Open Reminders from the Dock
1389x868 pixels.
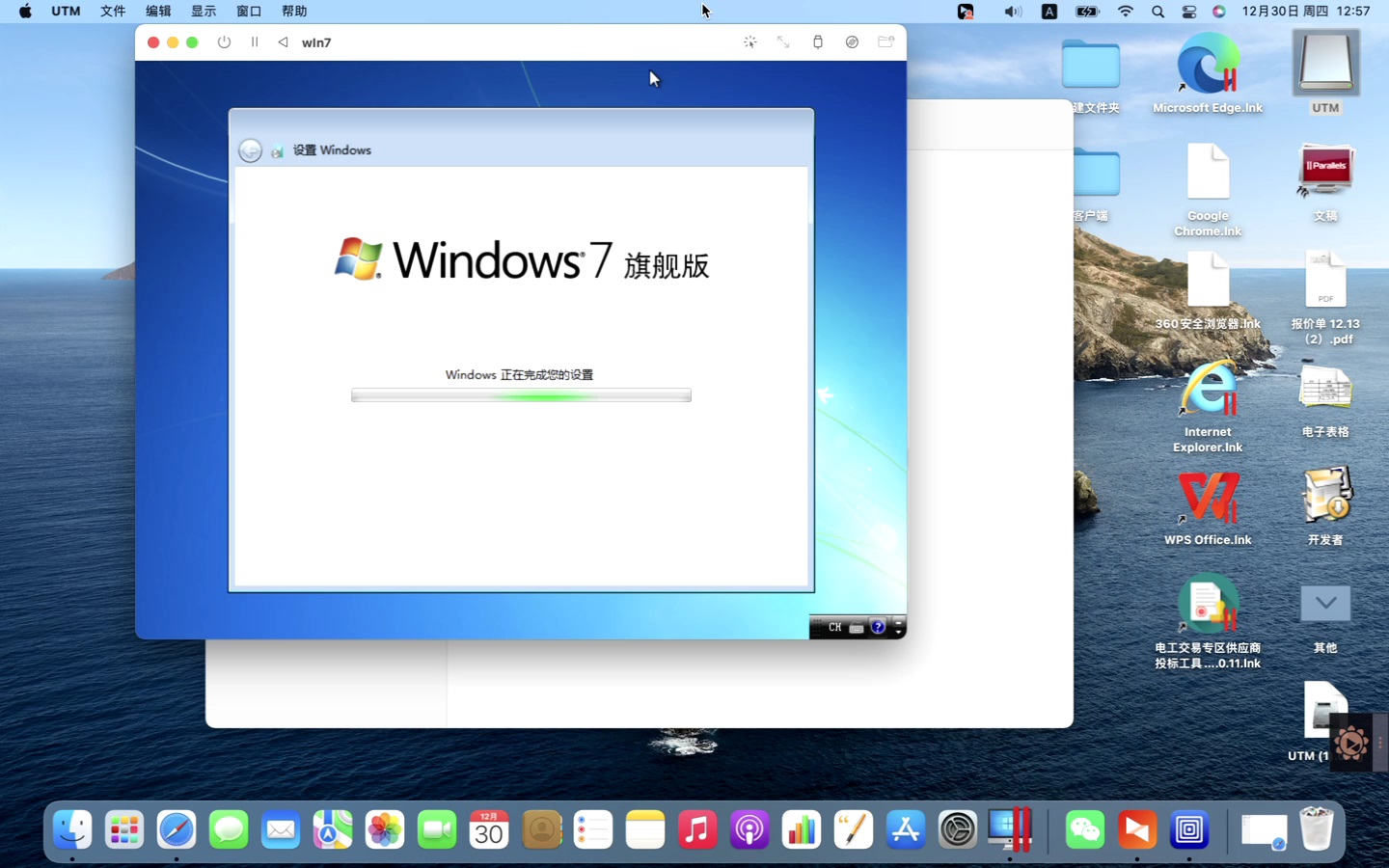[593, 829]
